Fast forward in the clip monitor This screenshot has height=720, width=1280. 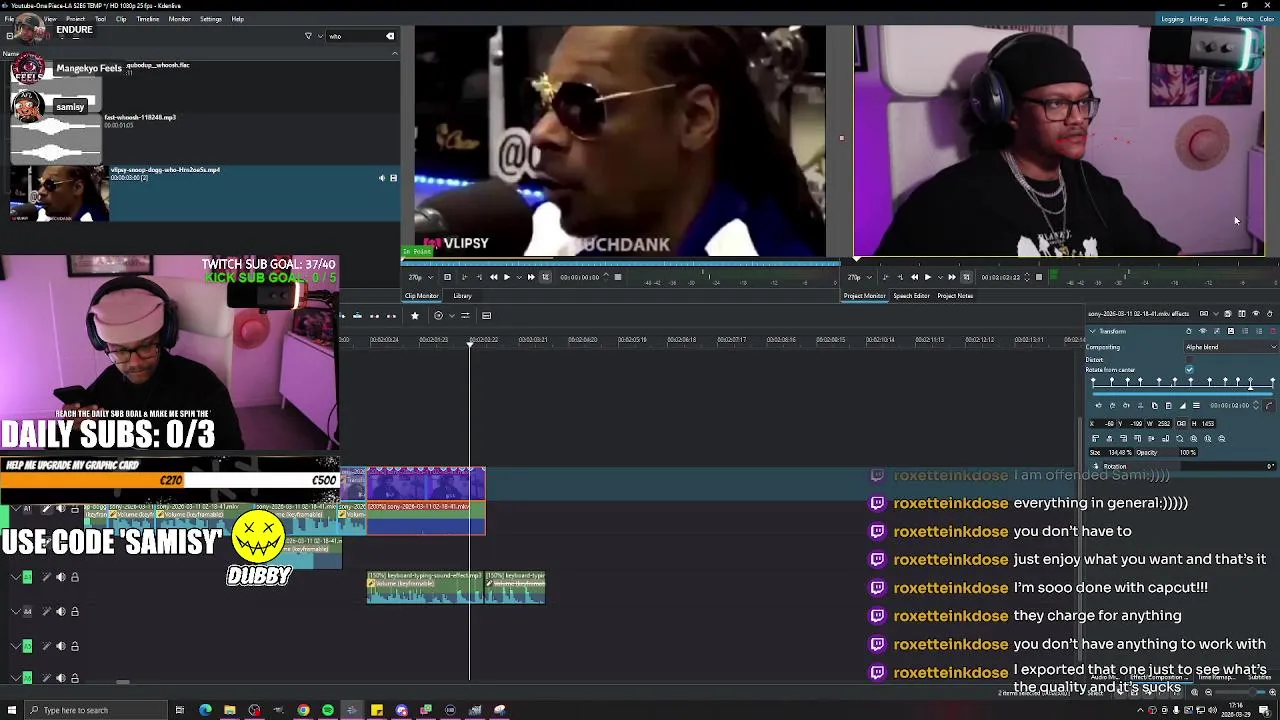pyautogui.click(x=531, y=277)
